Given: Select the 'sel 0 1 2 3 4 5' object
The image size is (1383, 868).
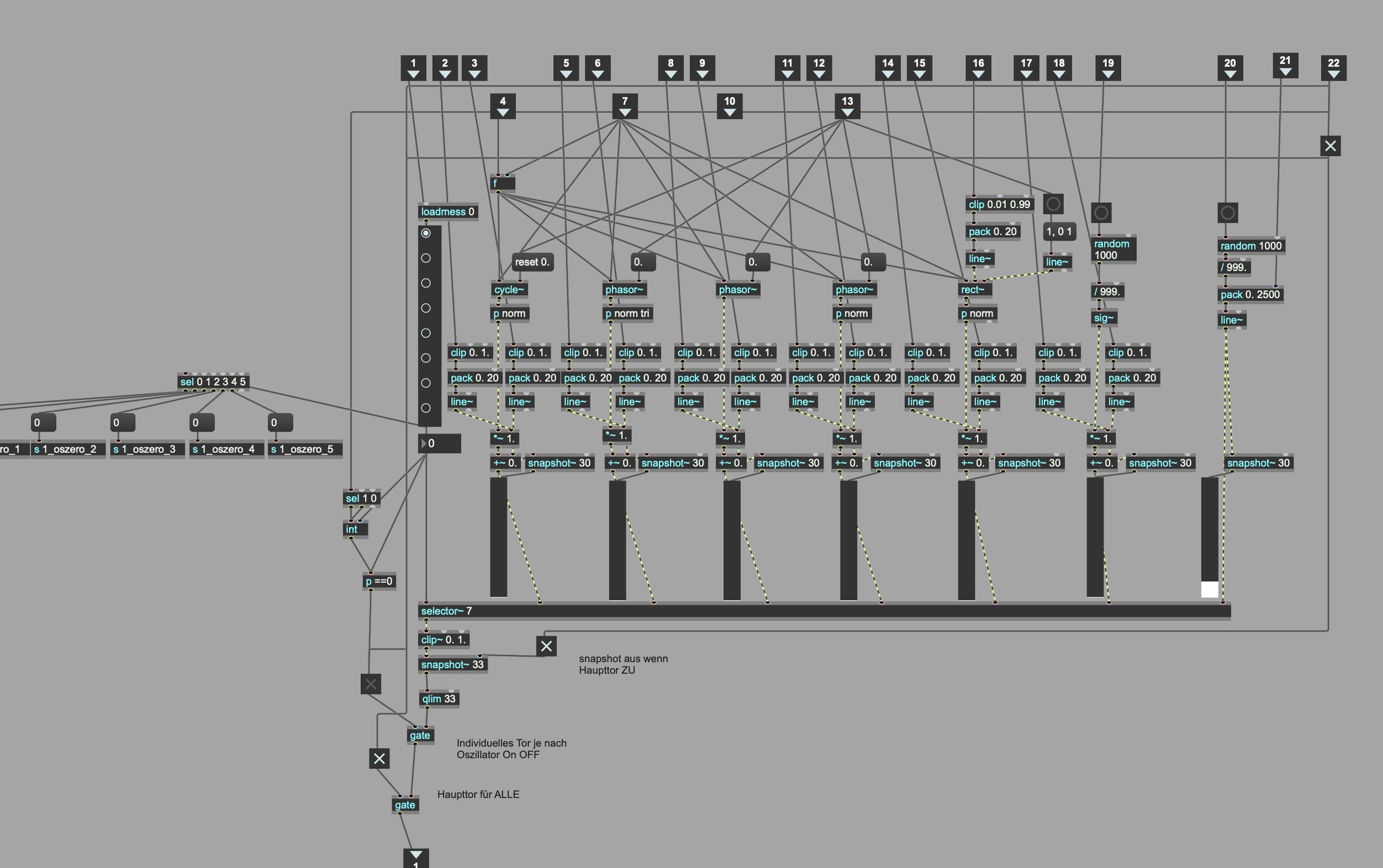Looking at the screenshot, I should 213,382.
